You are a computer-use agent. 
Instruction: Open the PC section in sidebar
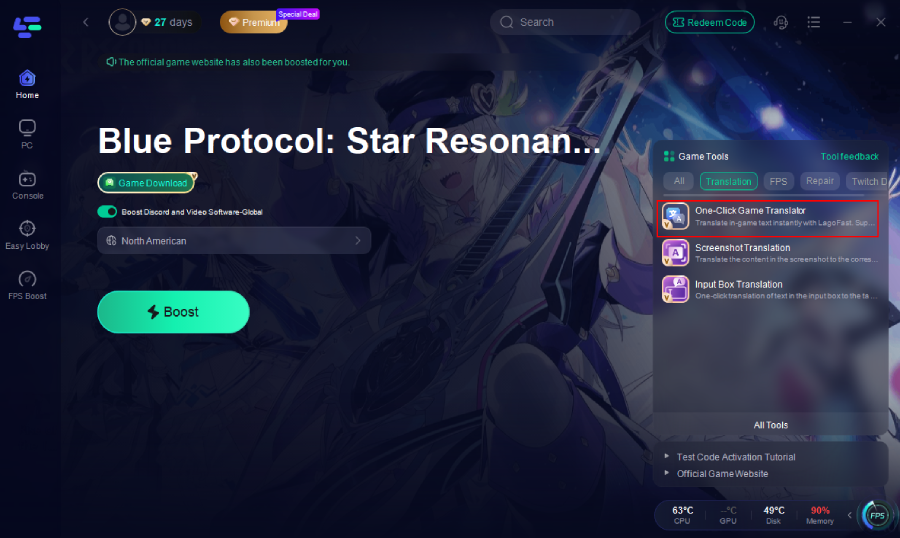27,134
